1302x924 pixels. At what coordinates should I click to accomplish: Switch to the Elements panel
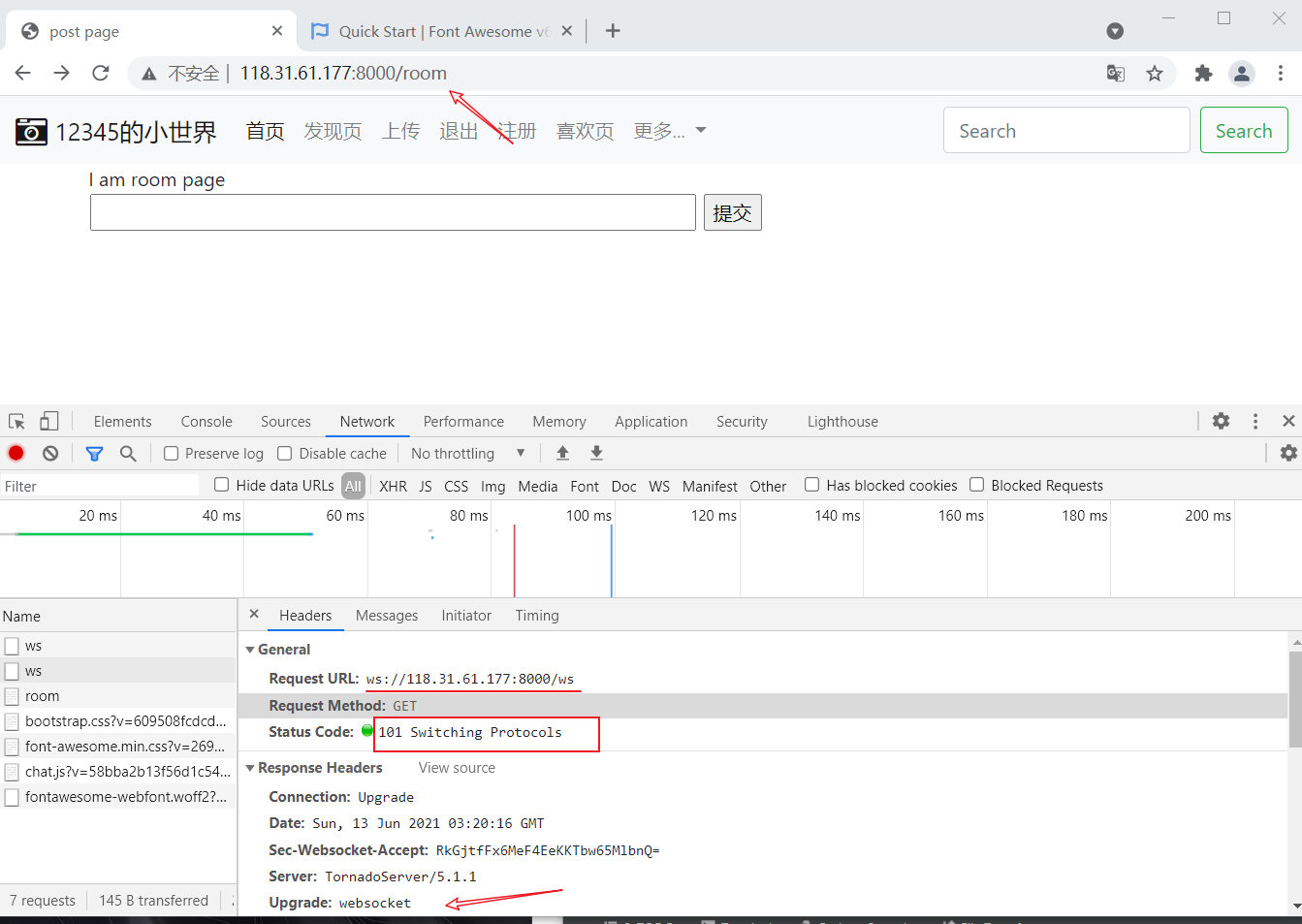[x=123, y=422]
